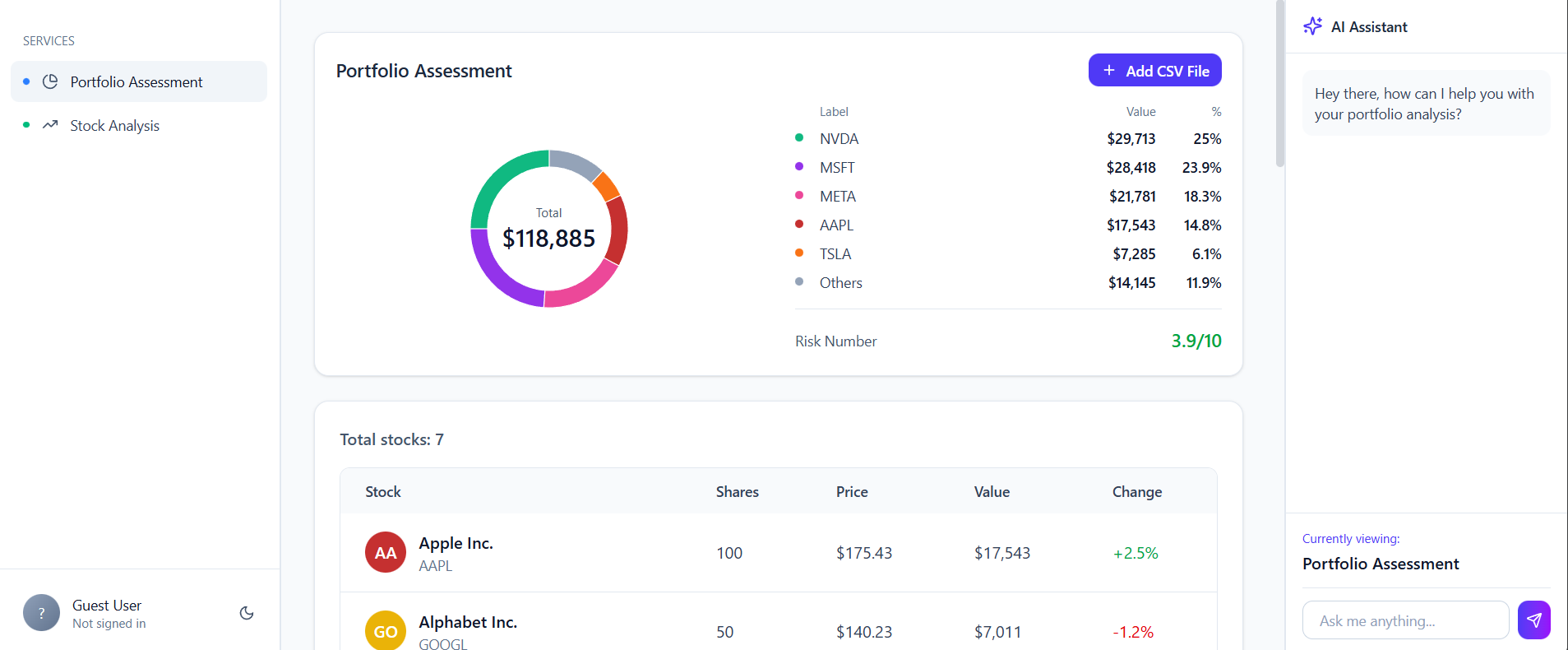The height and width of the screenshot is (650, 1568).
Task: Toggle dark mode with the moon icon
Action: [x=246, y=613]
